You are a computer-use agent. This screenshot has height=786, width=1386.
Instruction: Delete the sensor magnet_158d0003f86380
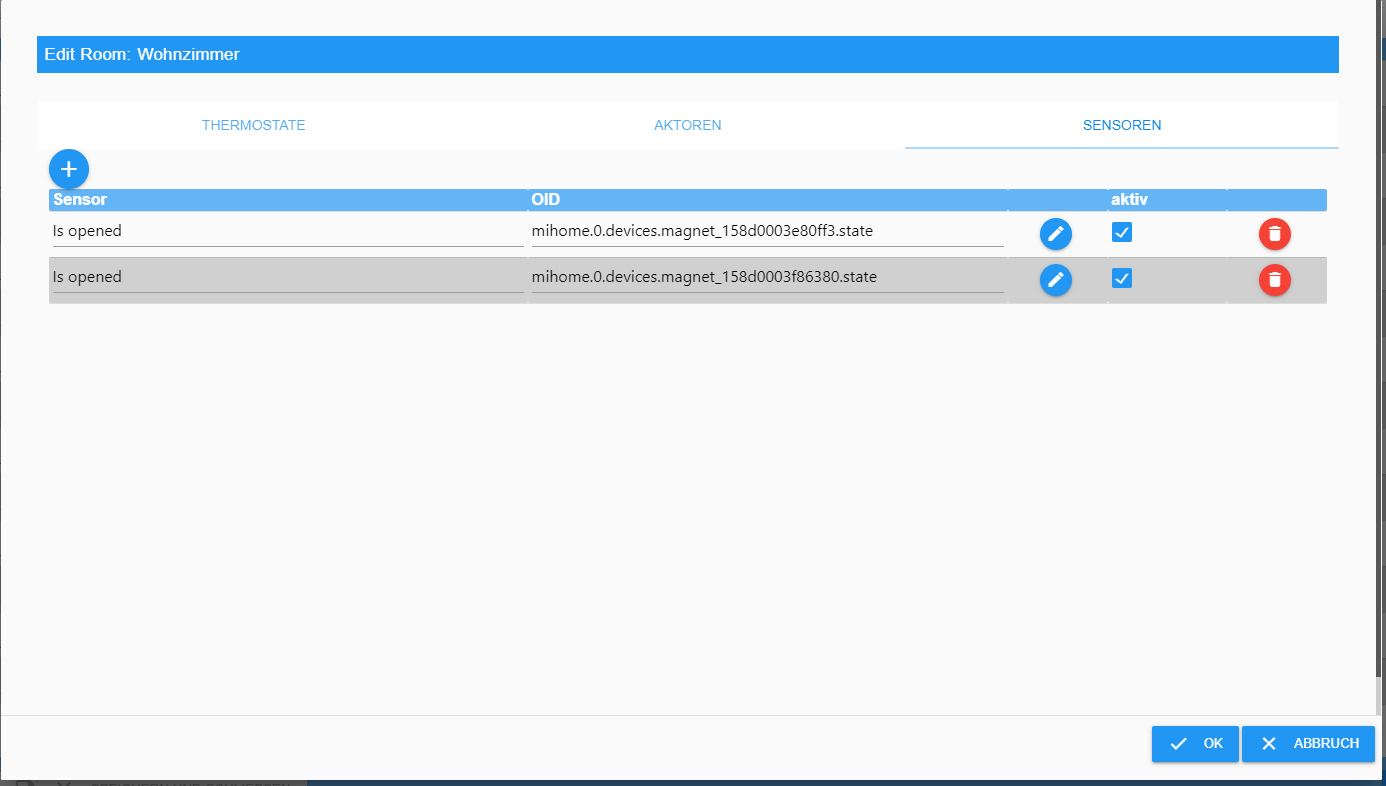(x=1275, y=280)
